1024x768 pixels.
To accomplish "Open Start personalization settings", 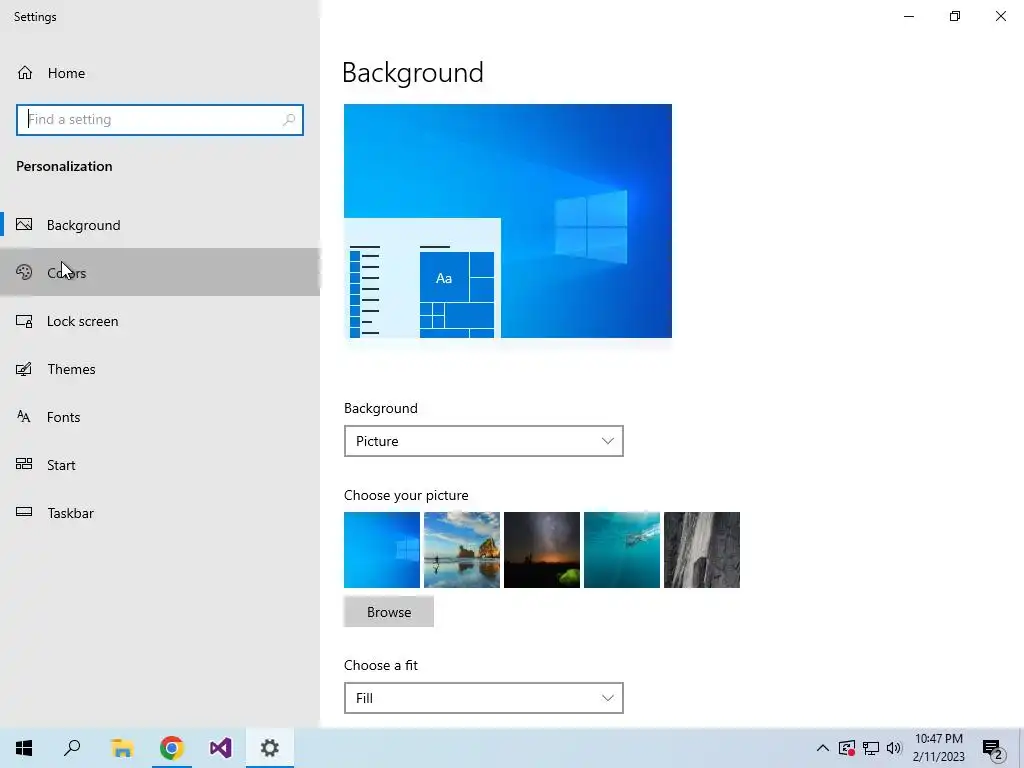I will tap(160, 465).
